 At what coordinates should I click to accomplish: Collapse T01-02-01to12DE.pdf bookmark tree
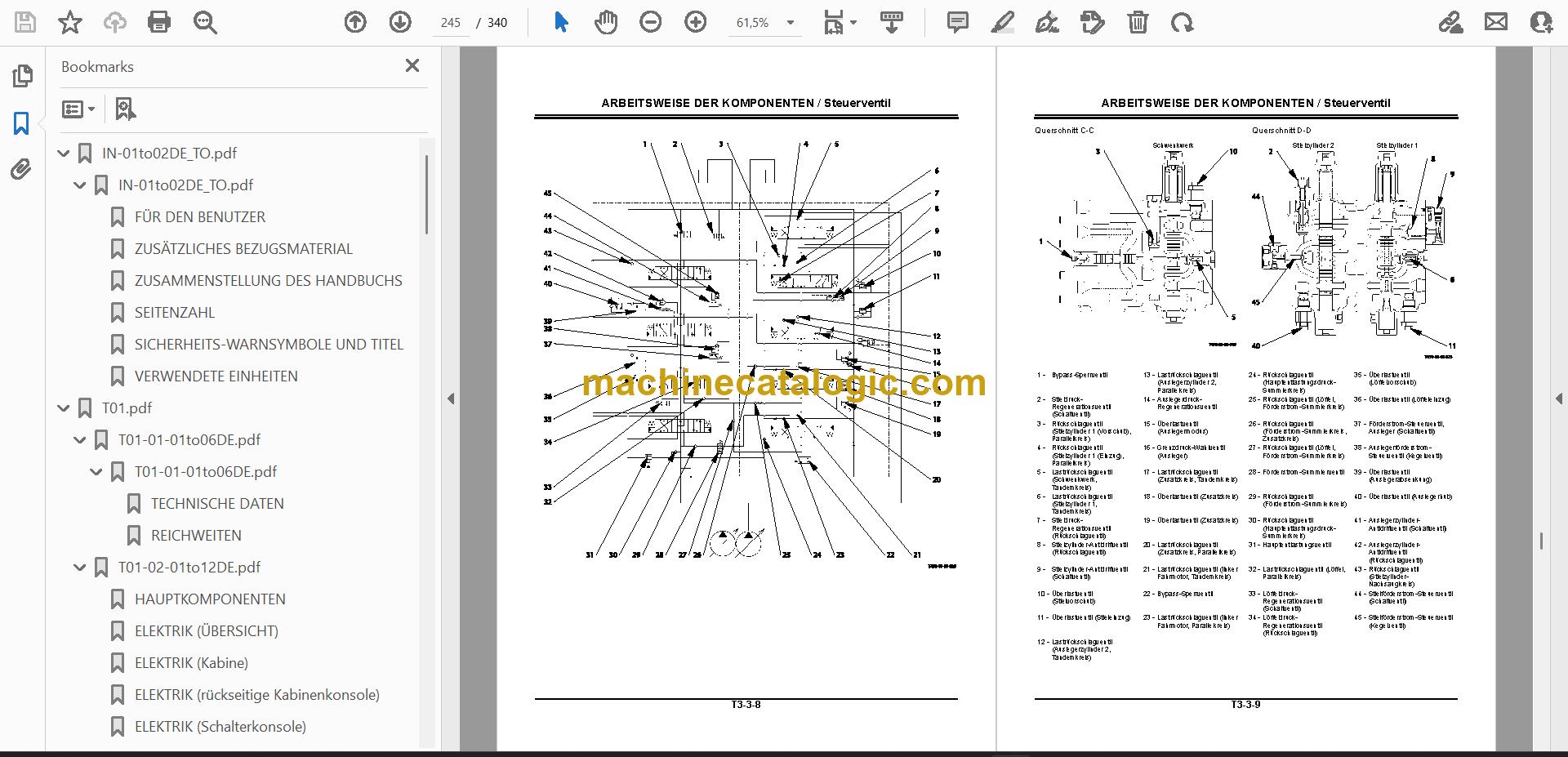point(80,567)
